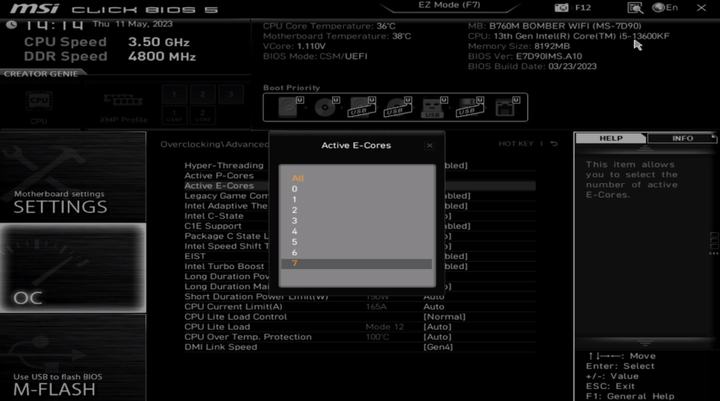Open the Motherboard SETTINGS section

[73, 177]
